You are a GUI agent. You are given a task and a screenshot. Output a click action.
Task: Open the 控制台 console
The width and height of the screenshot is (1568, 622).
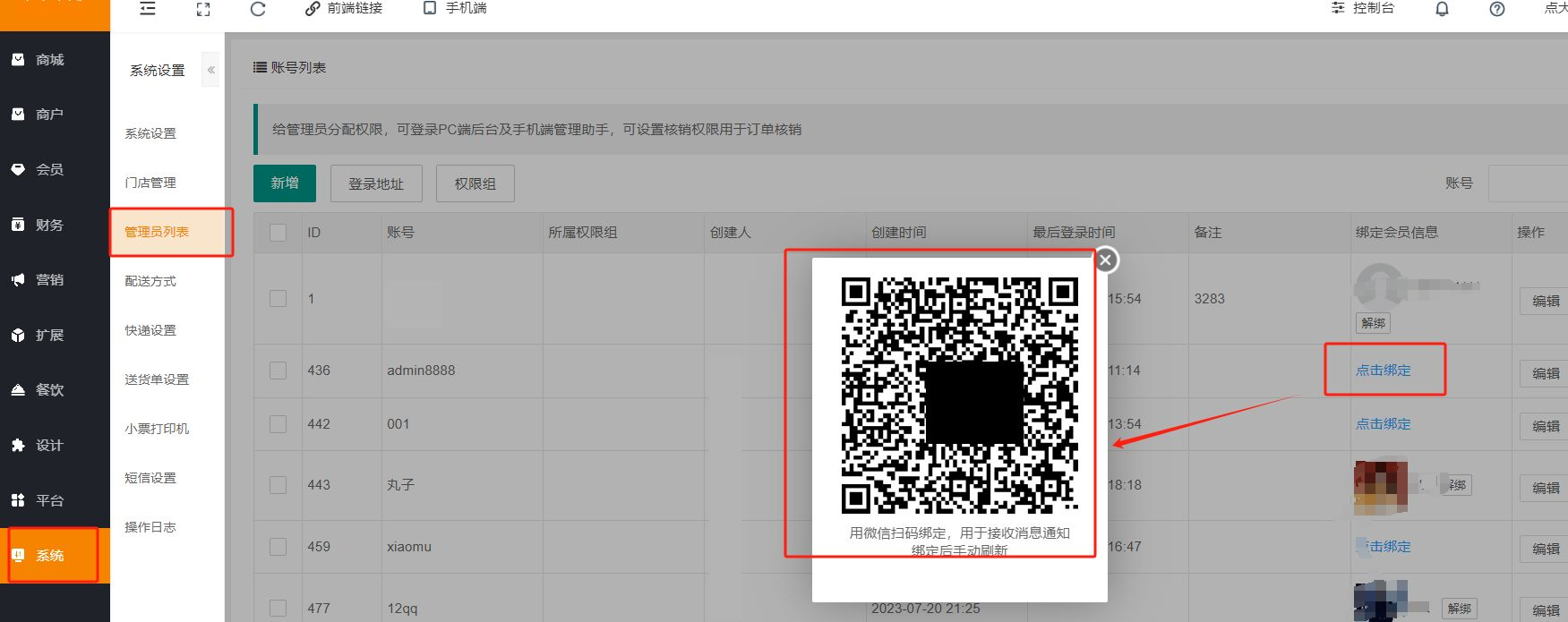tap(1362, 8)
